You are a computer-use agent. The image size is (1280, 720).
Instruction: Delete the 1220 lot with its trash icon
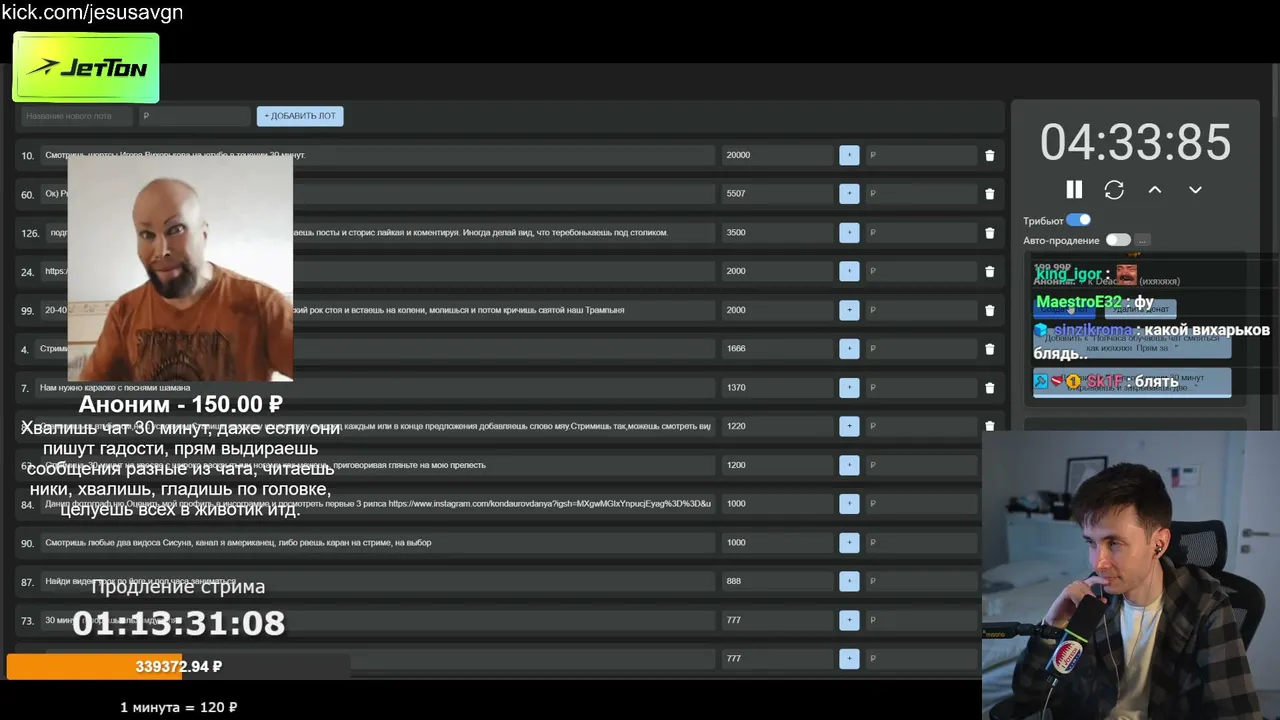[x=990, y=426]
